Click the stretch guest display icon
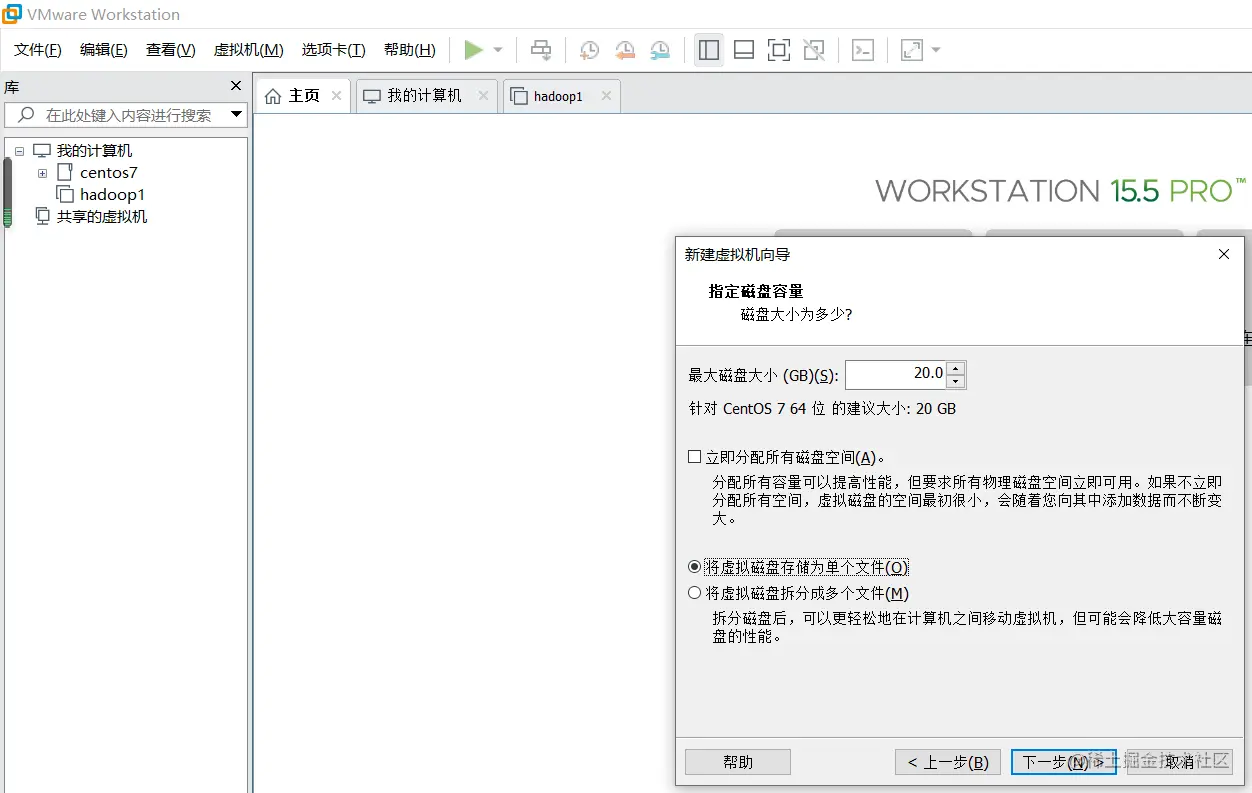 912,50
